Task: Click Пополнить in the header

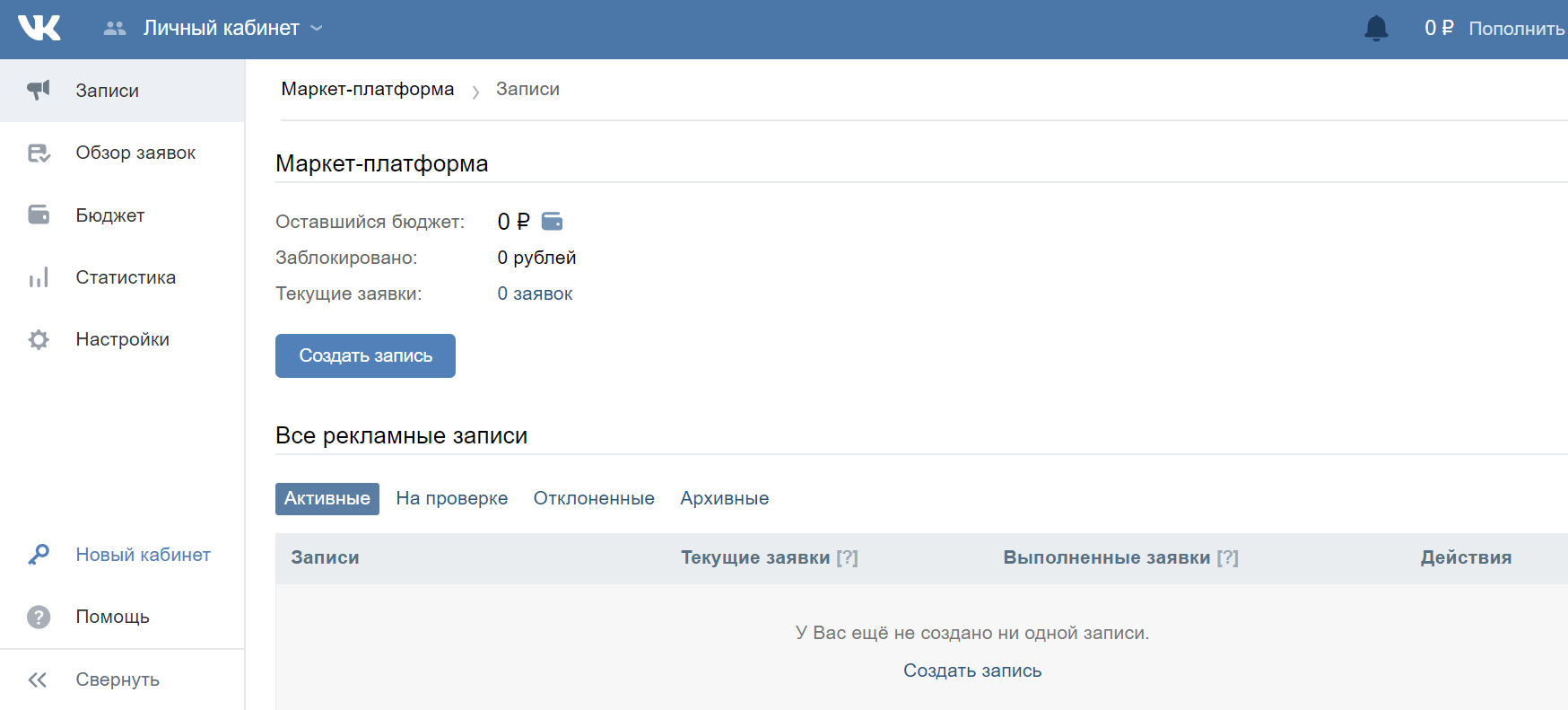Action: [x=1517, y=29]
